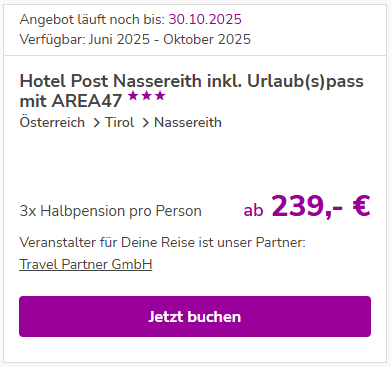Select the Tirol breadcrumb
Viewport: 391px width, 367px height.
(120, 122)
